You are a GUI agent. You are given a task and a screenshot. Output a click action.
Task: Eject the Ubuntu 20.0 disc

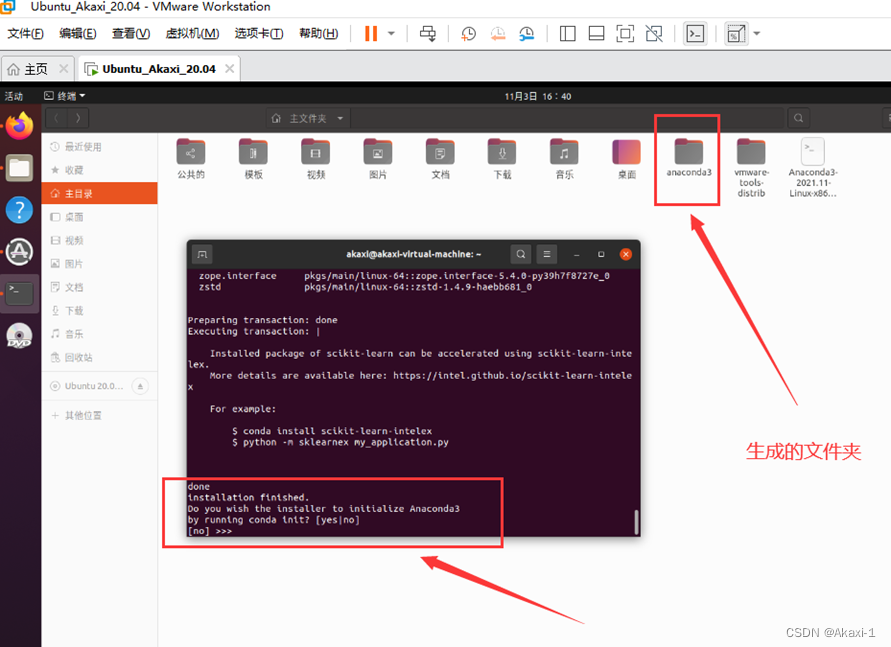pyautogui.click(x=140, y=386)
